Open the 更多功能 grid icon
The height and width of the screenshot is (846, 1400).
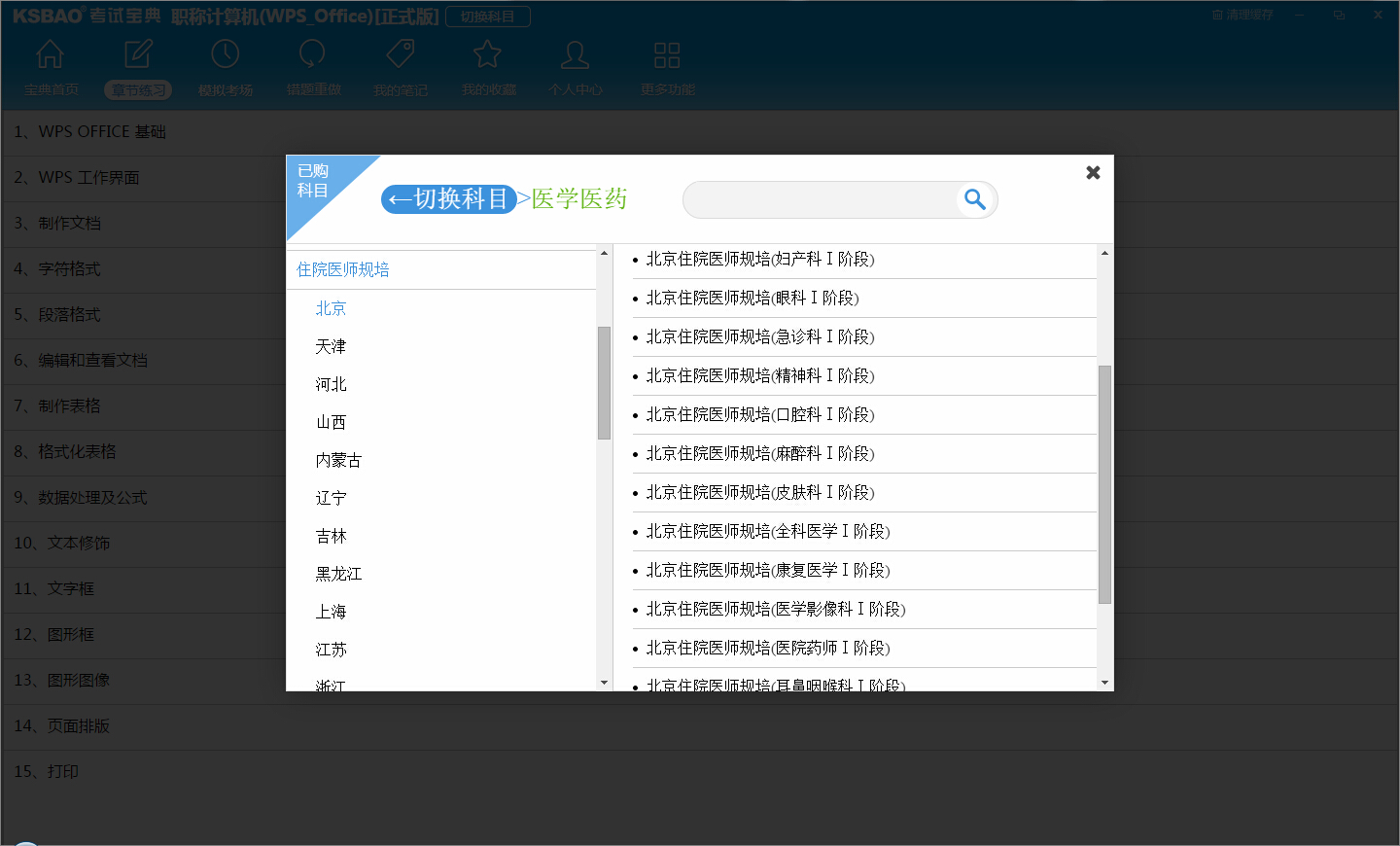point(667,55)
